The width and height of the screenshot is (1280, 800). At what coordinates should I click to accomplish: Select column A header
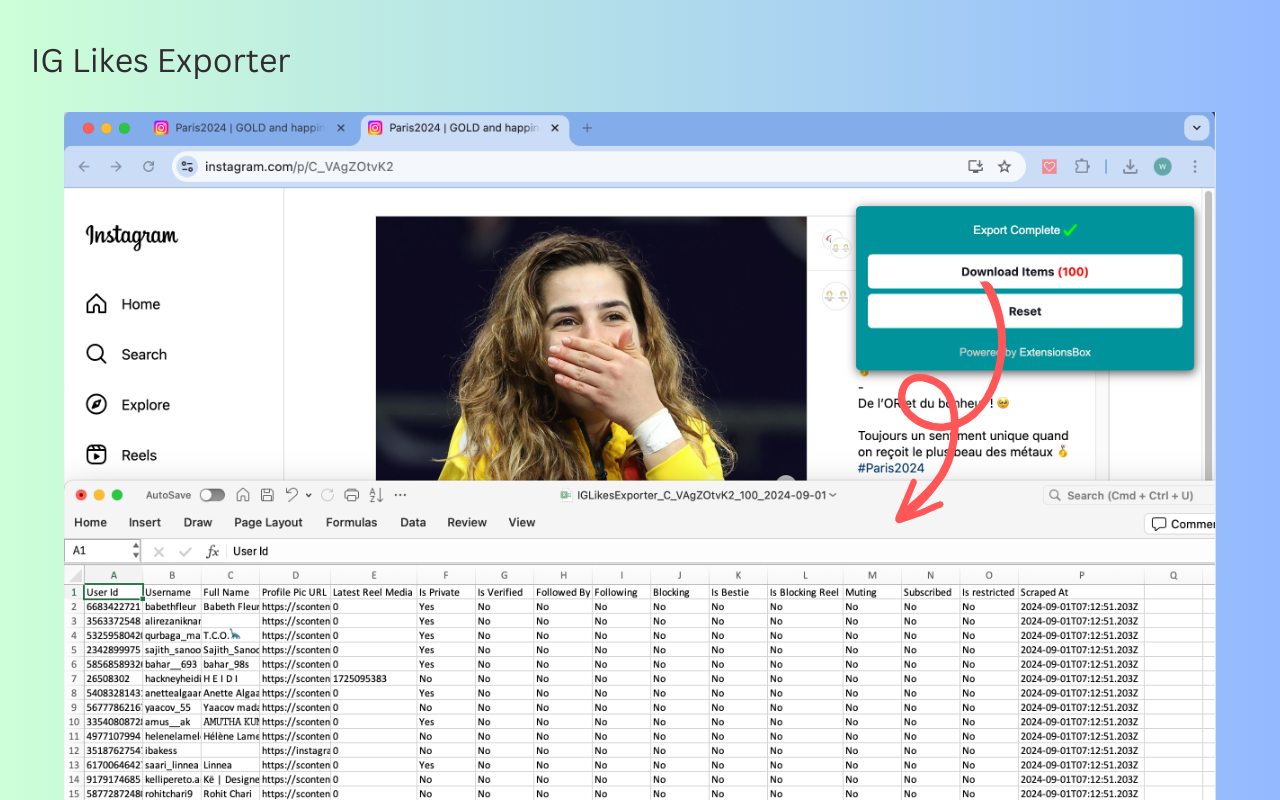coord(113,575)
